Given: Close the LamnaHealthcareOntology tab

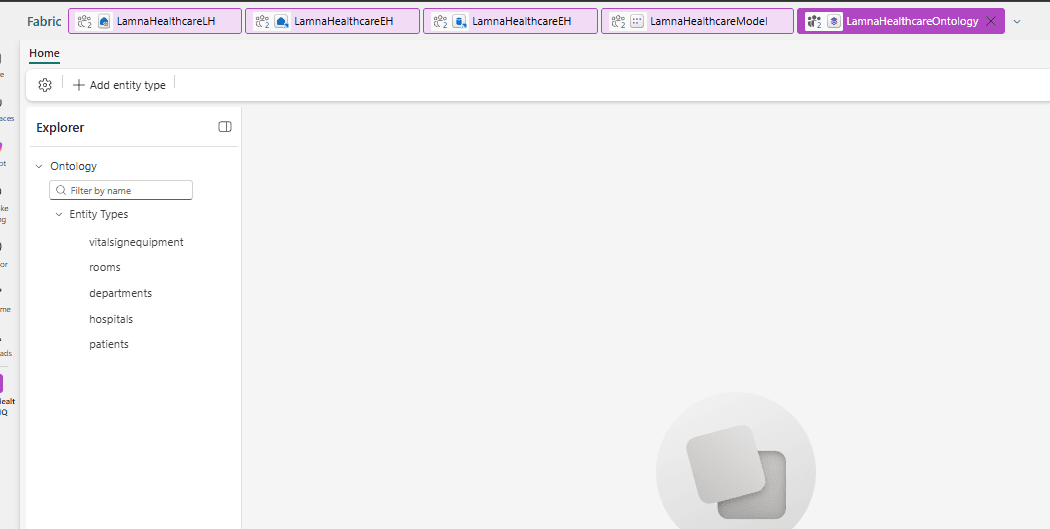Looking at the screenshot, I should 992,21.
